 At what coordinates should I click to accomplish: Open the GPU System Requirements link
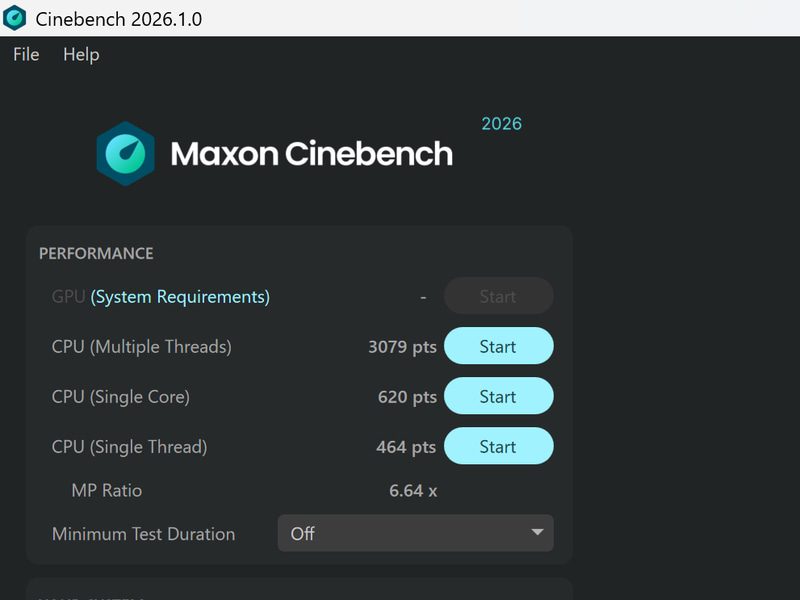(x=180, y=296)
